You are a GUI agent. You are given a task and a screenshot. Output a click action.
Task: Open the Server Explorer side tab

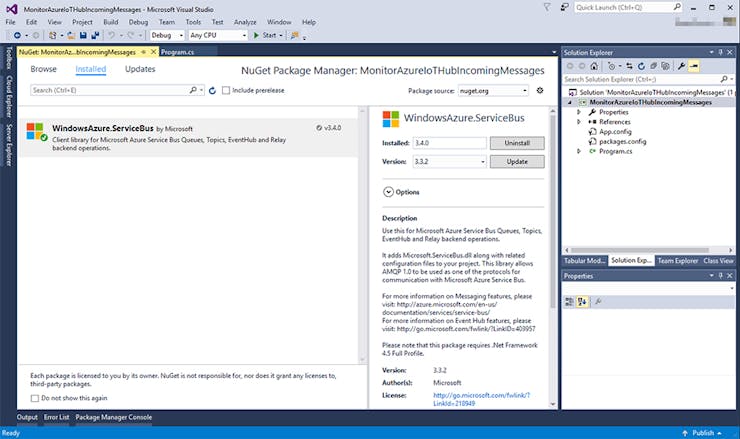click(x=8, y=145)
